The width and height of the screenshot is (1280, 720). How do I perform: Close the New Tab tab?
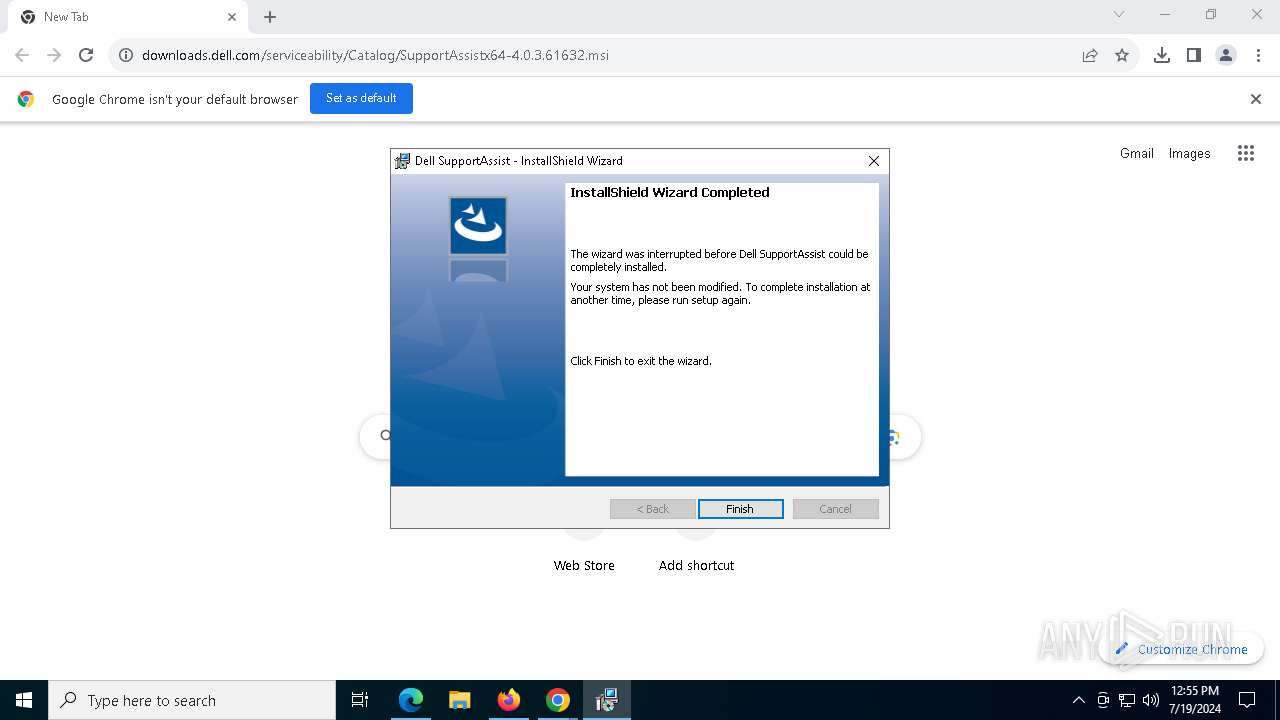(x=232, y=17)
